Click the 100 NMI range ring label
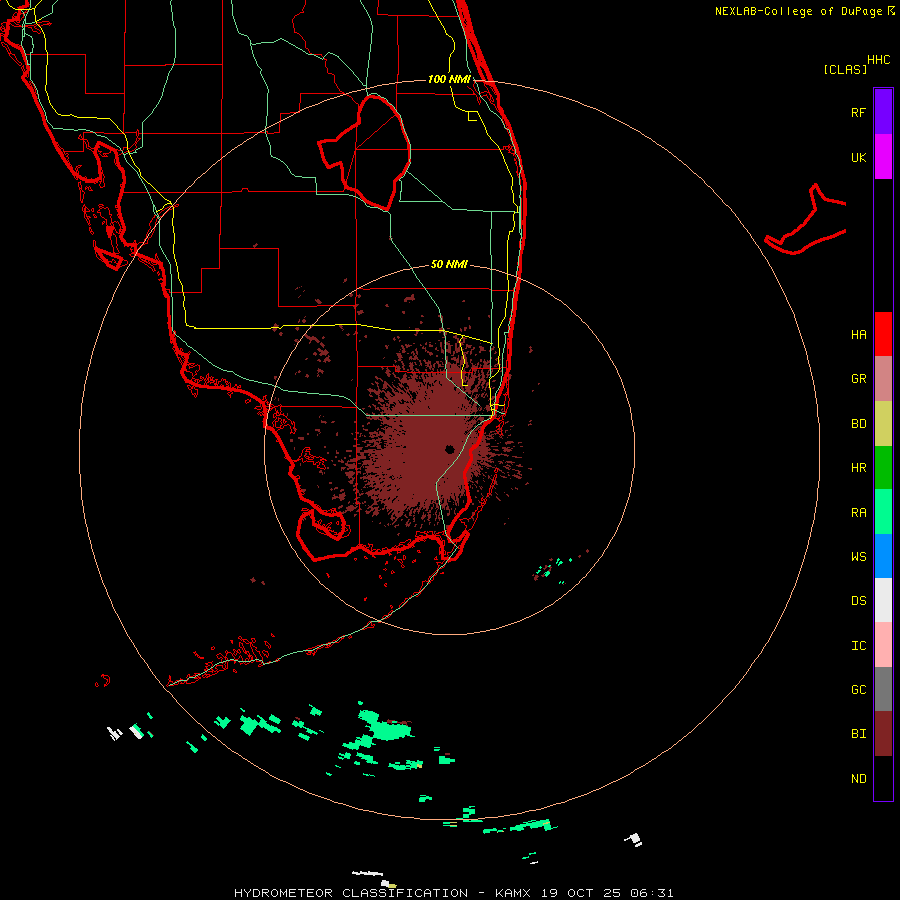Screen dimensions: 900x900 pyautogui.click(x=448, y=79)
